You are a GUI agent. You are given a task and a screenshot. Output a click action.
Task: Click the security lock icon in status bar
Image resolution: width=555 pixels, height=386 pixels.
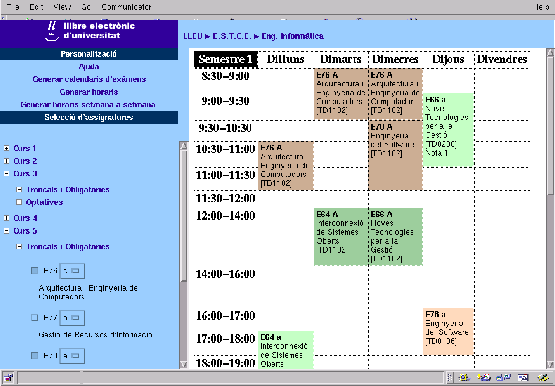click(x=8, y=378)
